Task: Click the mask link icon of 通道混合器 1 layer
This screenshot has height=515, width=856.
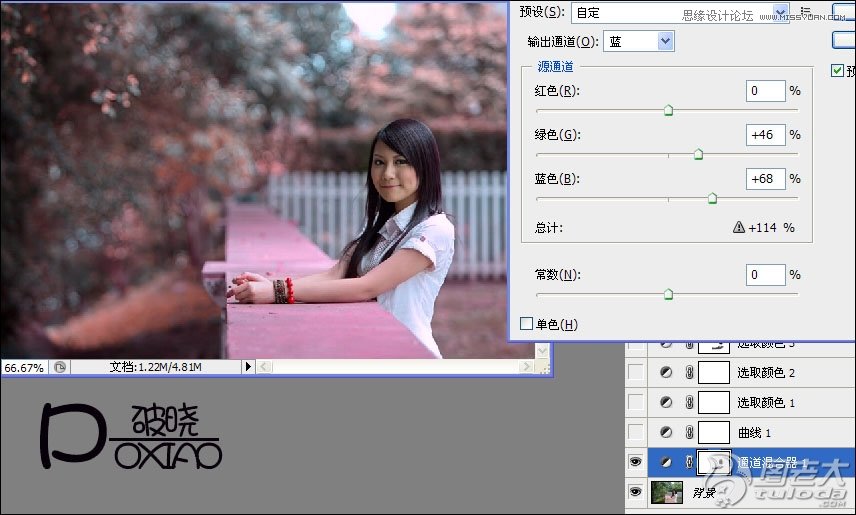Action: click(689, 462)
